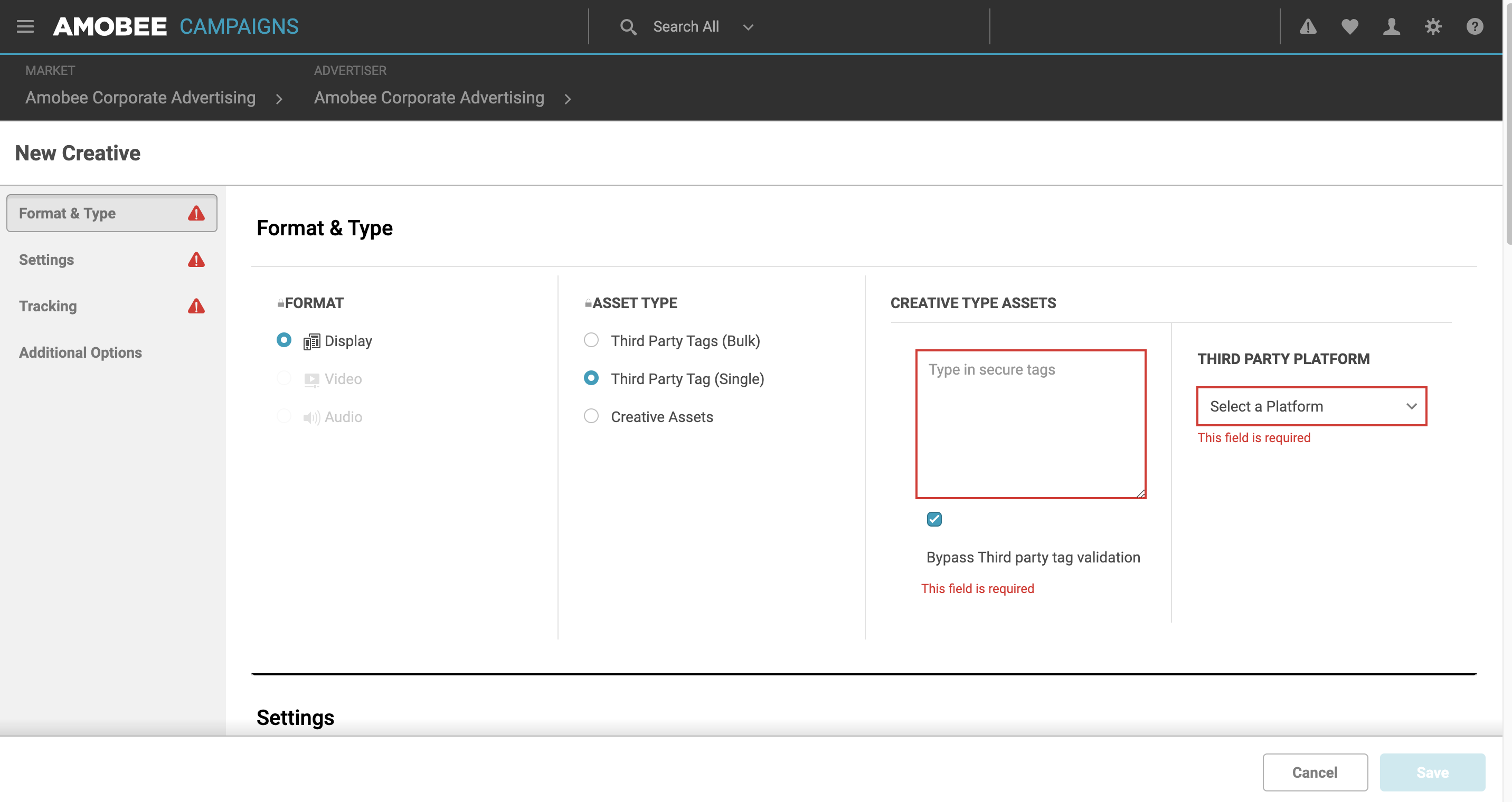Screen dimensions: 1512x802
Task: Open the help question mark icon
Action: pos(1475,26)
